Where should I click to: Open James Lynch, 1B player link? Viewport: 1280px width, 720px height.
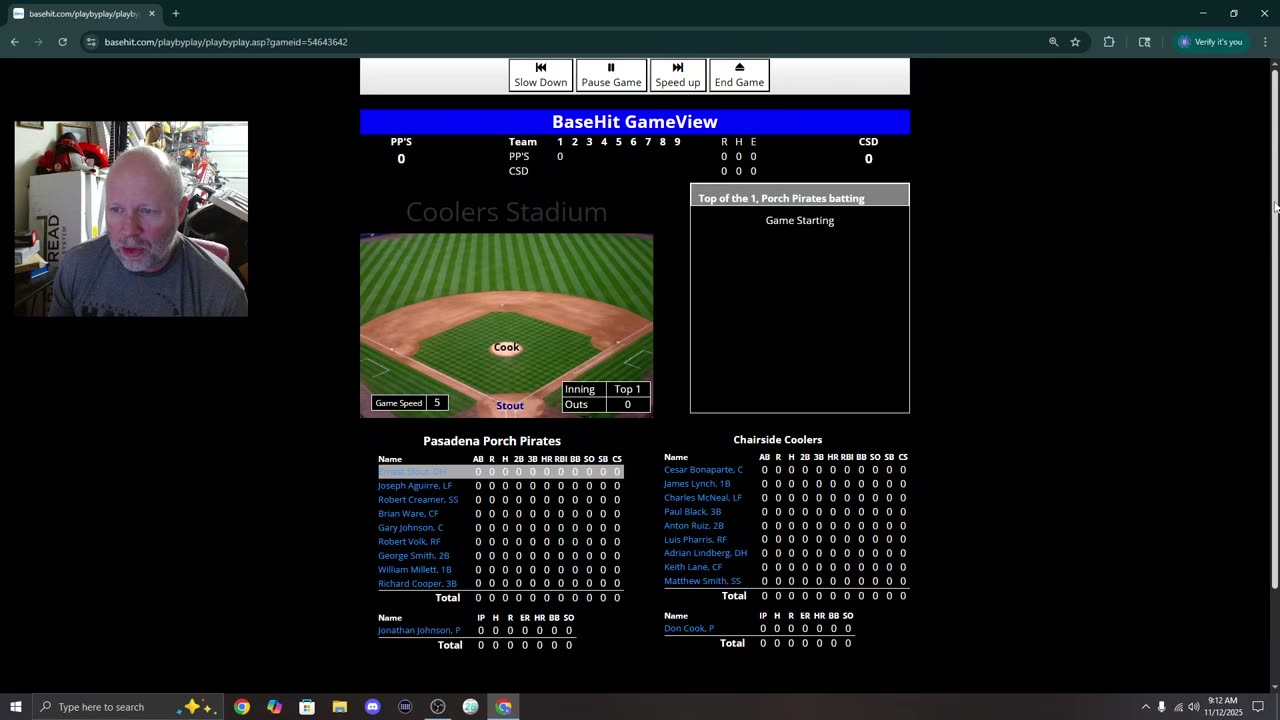pyautogui.click(x=697, y=484)
